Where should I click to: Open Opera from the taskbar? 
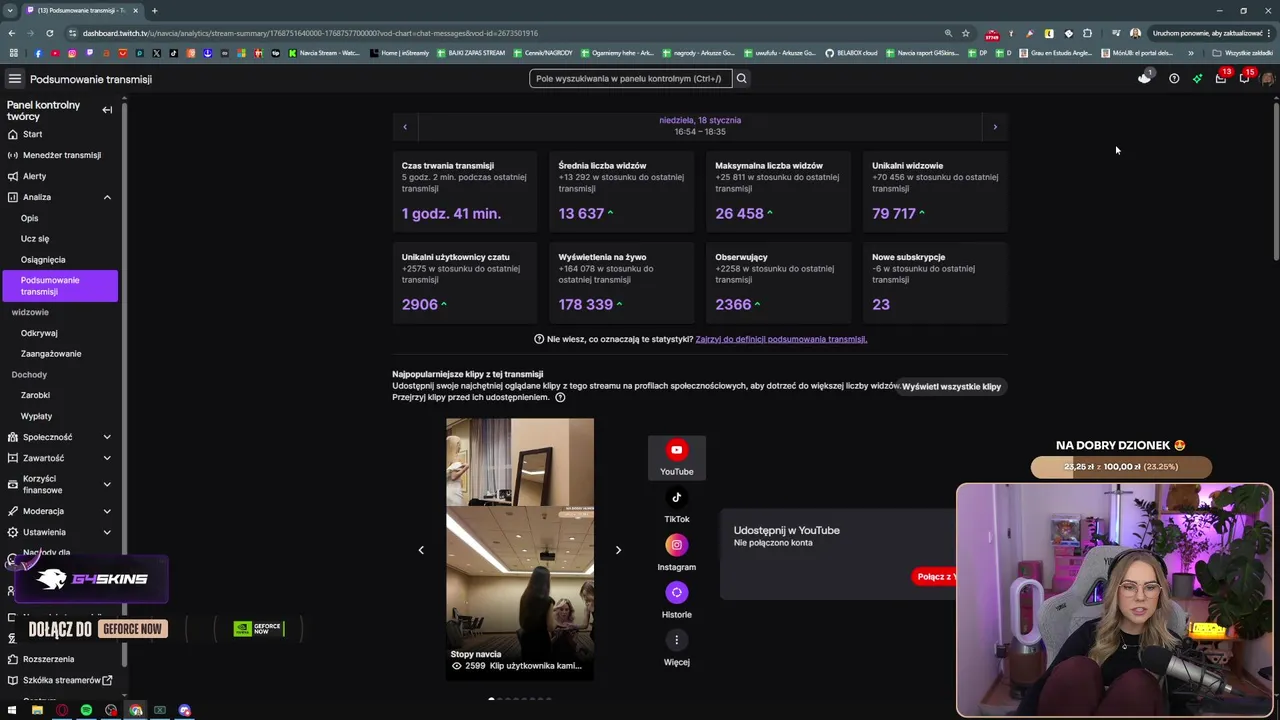click(x=62, y=710)
